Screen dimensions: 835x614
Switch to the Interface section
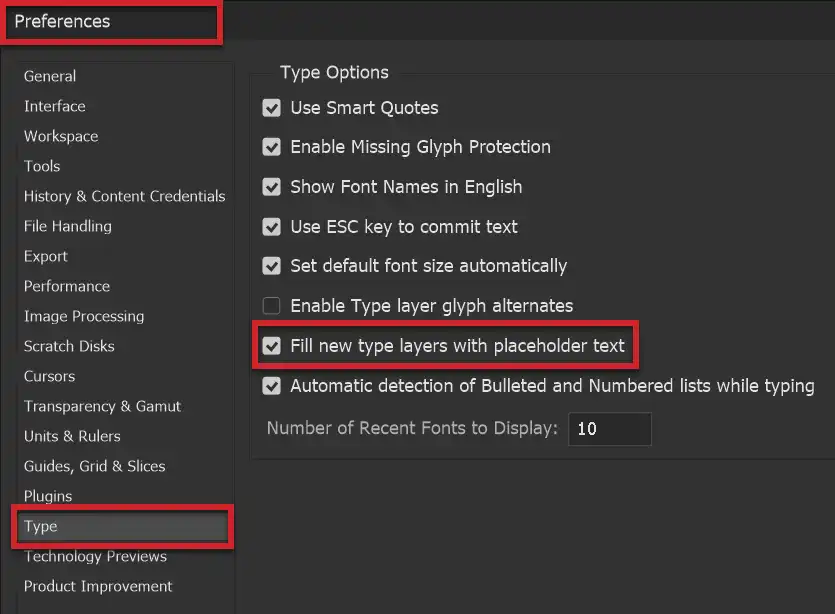point(54,106)
